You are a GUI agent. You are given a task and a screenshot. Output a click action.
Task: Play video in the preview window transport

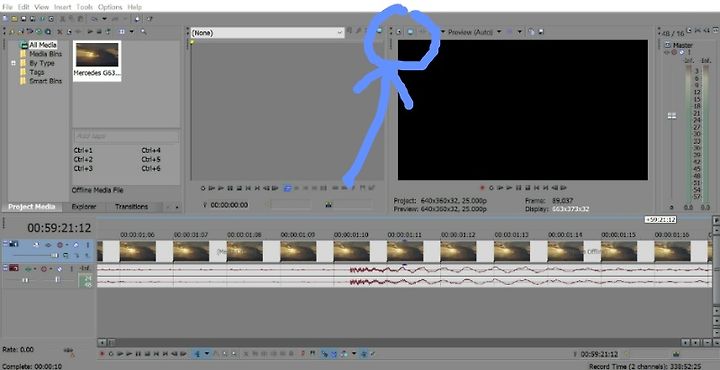tap(509, 188)
